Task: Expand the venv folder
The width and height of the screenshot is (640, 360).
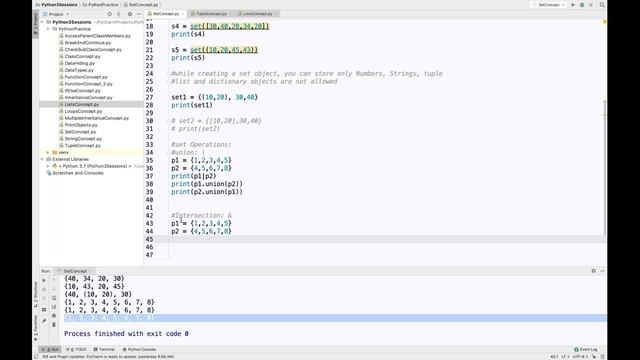Action: pyautogui.click(x=48, y=152)
